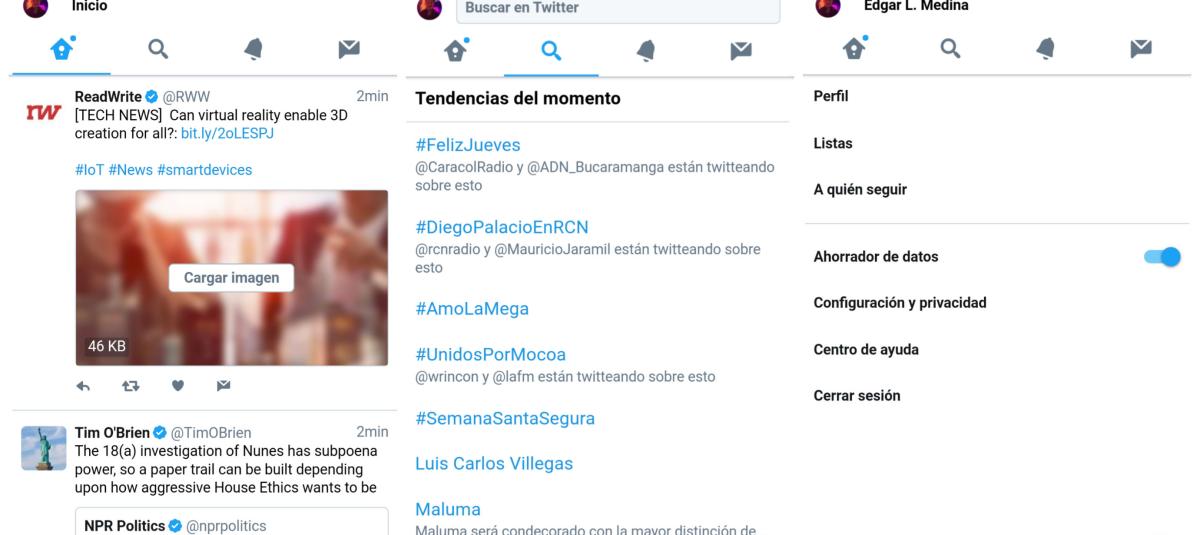Image resolution: width=1200 pixels, height=535 pixels.
Task: Open the #FelizJueves trend
Action: pos(467,145)
